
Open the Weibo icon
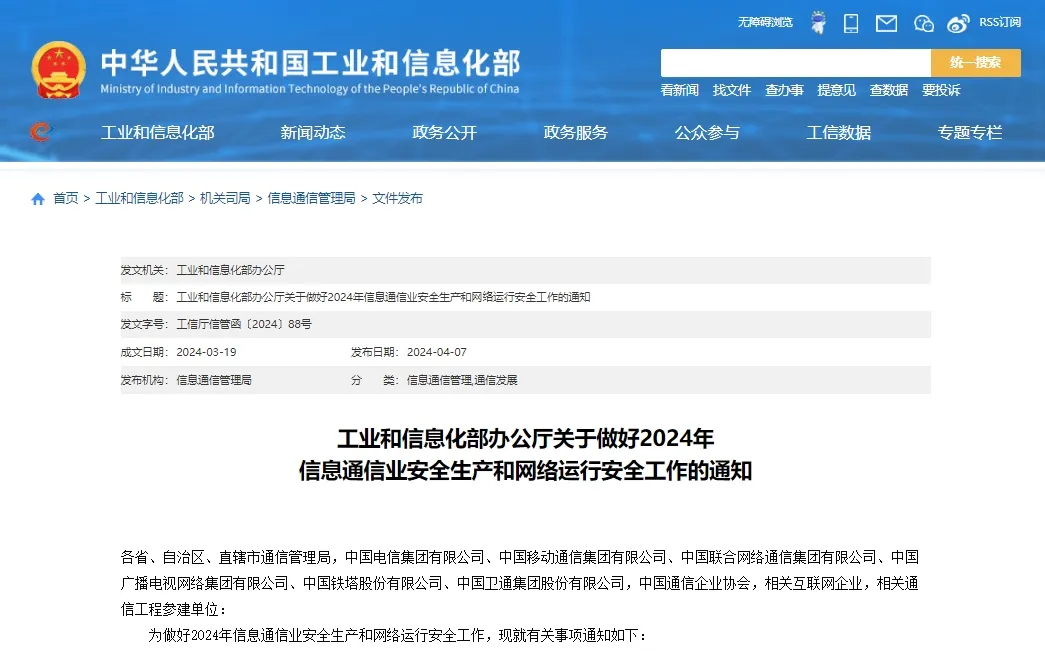(x=958, y=23)
